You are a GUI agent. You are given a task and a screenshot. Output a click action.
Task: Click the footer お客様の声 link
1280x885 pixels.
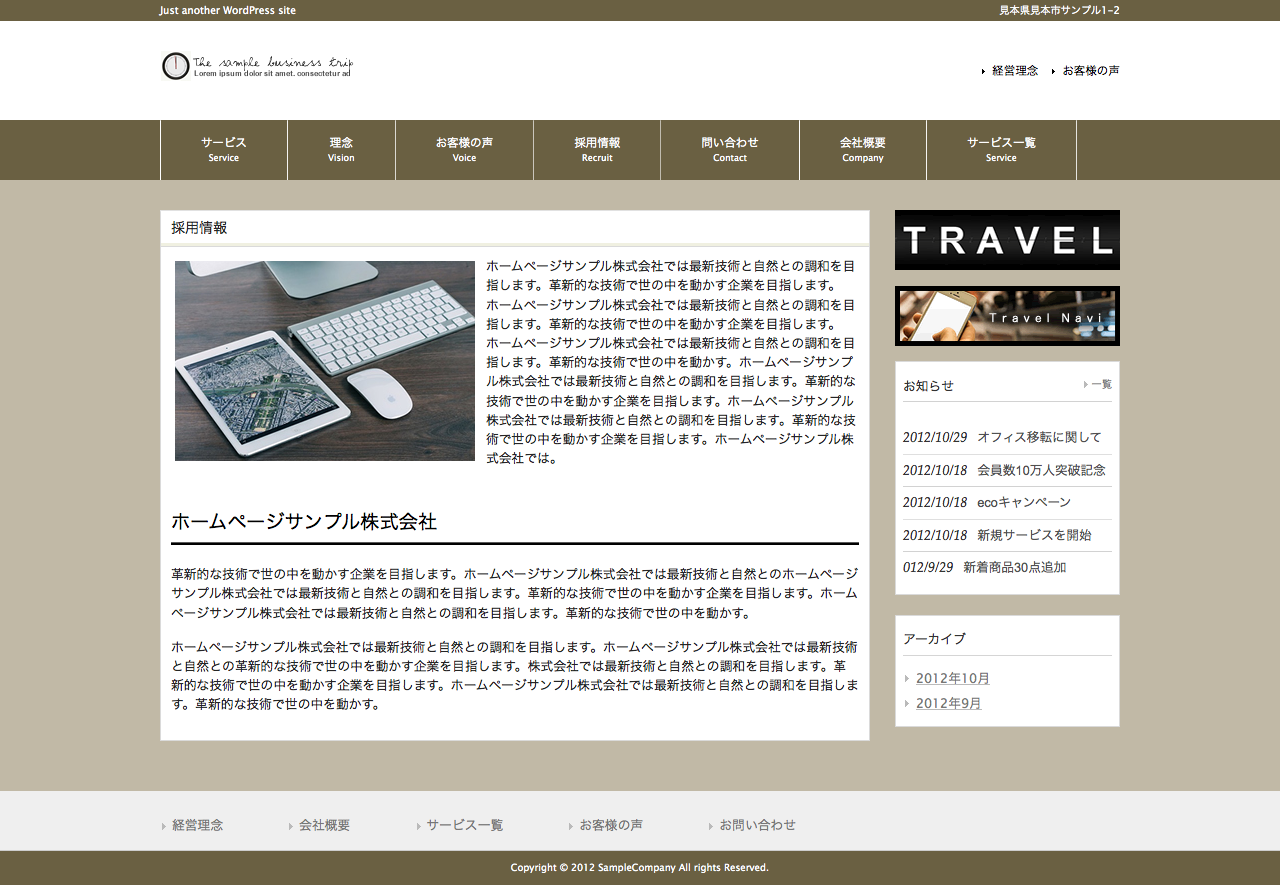click(611, 825)
